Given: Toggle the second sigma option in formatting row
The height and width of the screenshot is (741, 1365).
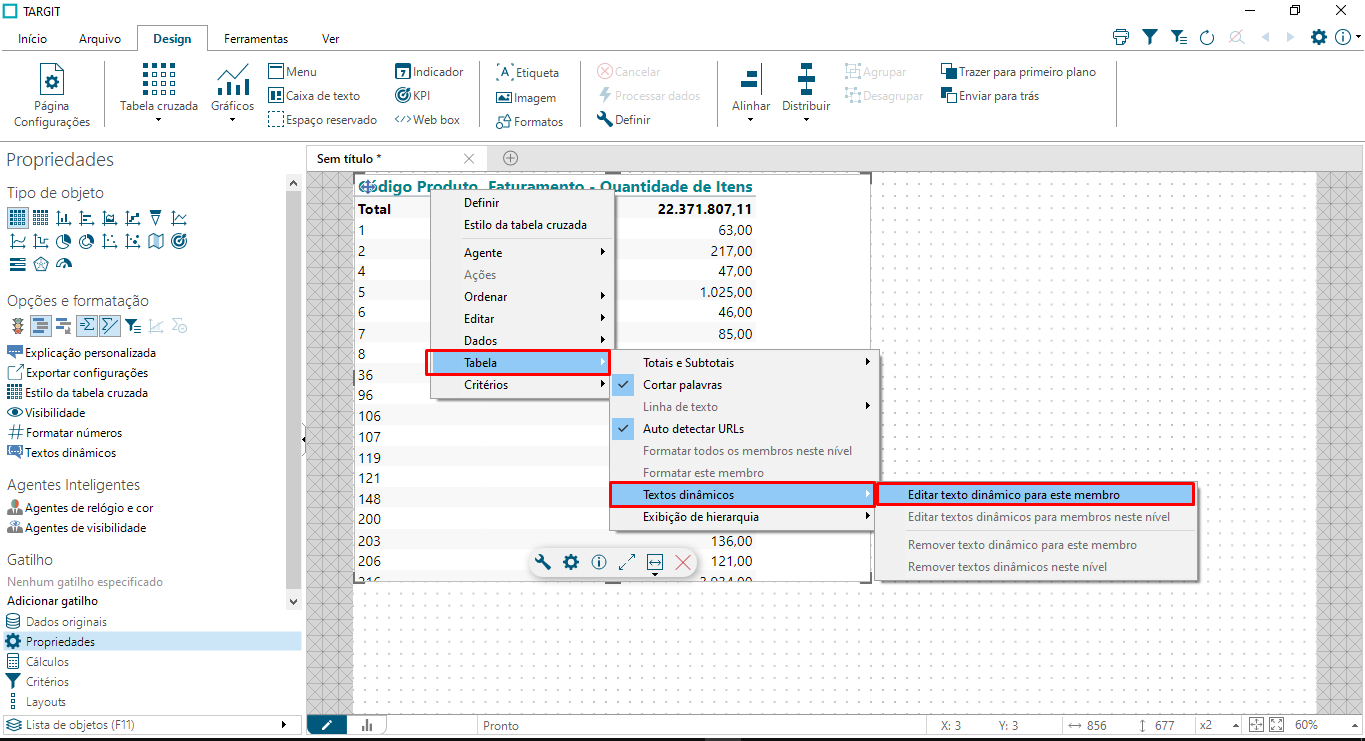Looking at the screenshot, I should [x=110, y=325].
